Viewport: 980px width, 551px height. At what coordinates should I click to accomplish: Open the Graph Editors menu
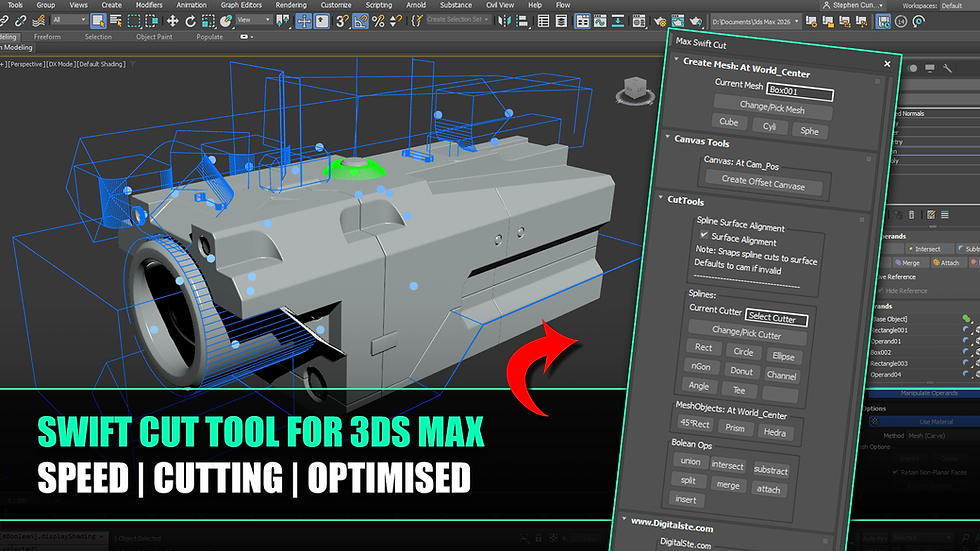[x=241, y=5]
